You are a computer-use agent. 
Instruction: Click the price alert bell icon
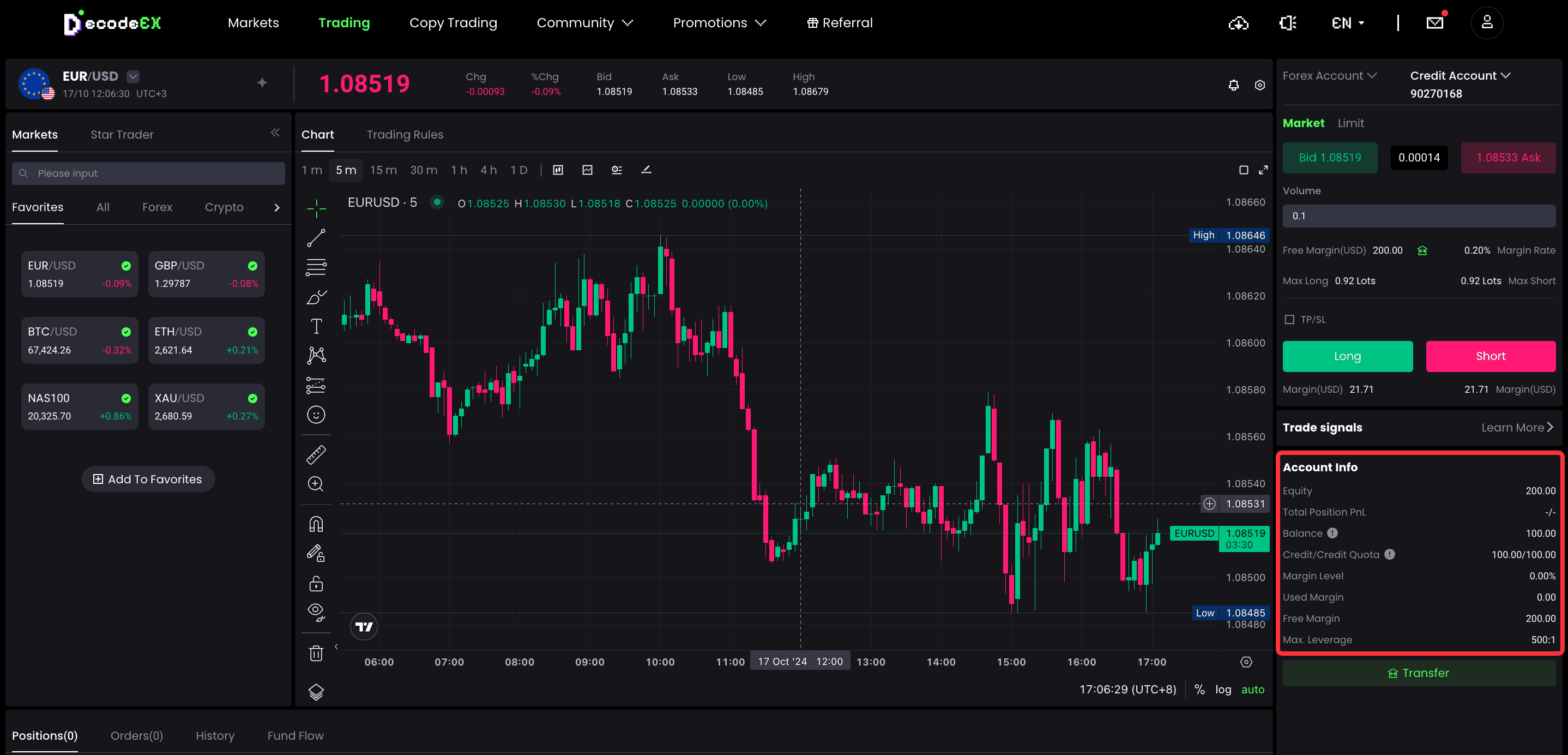click(x=1233, y=85)
